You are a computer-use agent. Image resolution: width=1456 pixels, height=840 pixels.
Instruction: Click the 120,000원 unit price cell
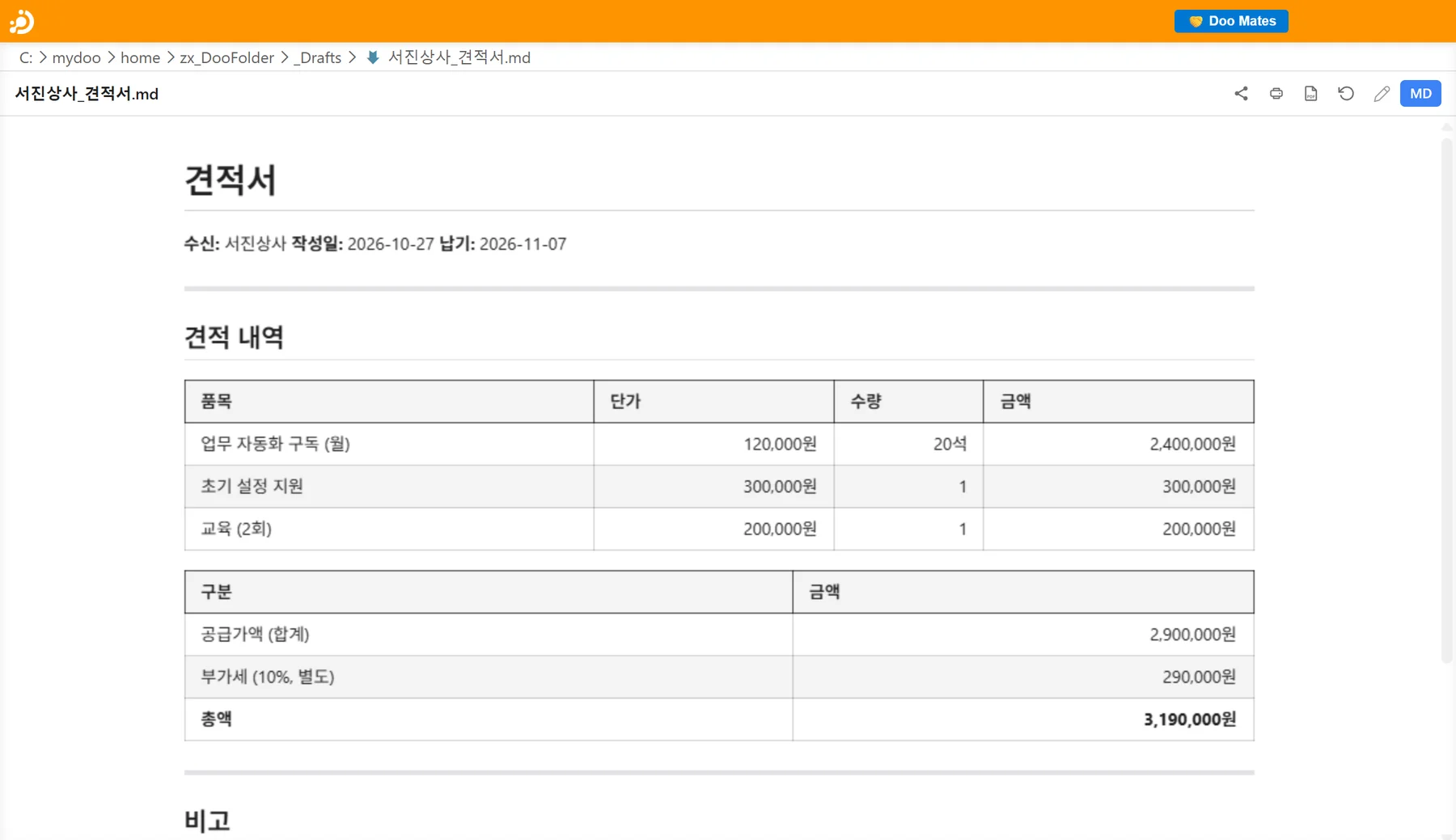(x=713, y=444)
